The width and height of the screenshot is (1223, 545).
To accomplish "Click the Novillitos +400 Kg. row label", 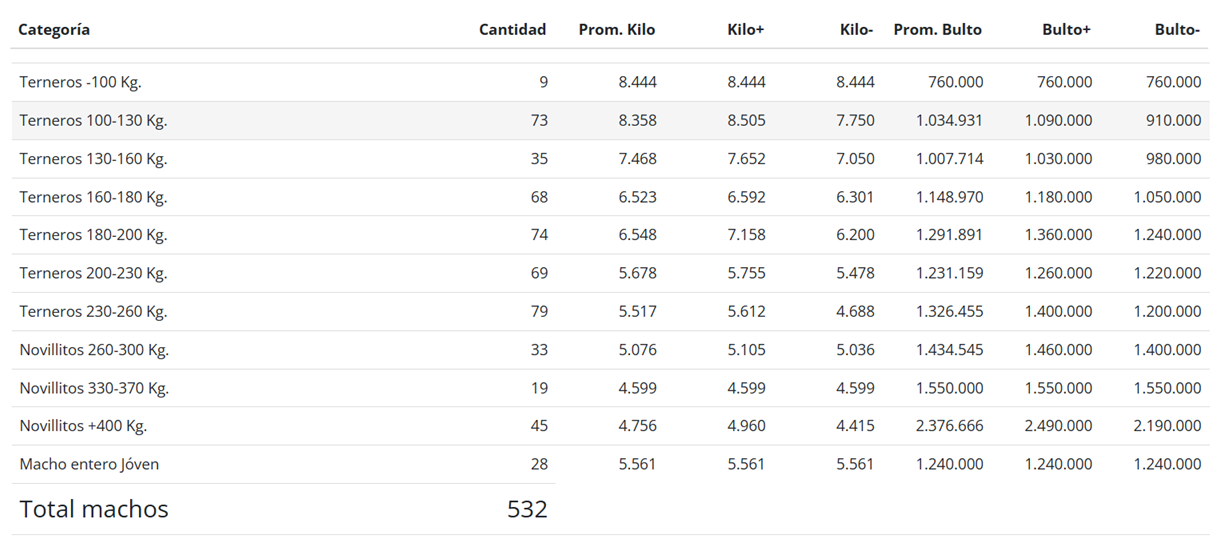I will [83, 426].
